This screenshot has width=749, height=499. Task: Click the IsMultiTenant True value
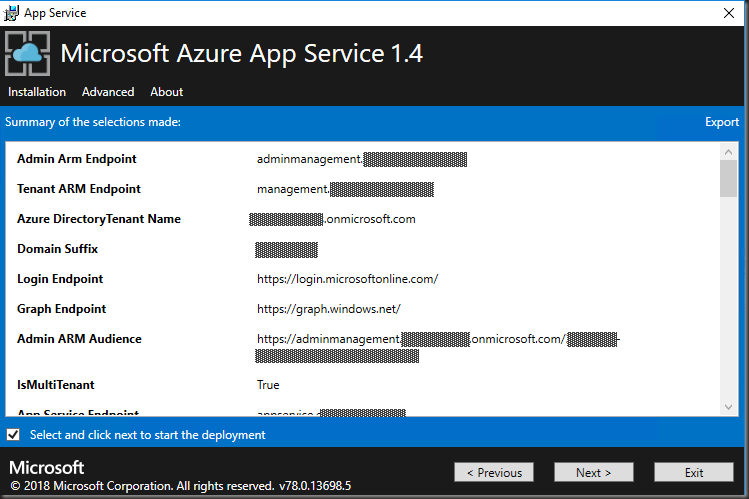[x=268, y=385]
